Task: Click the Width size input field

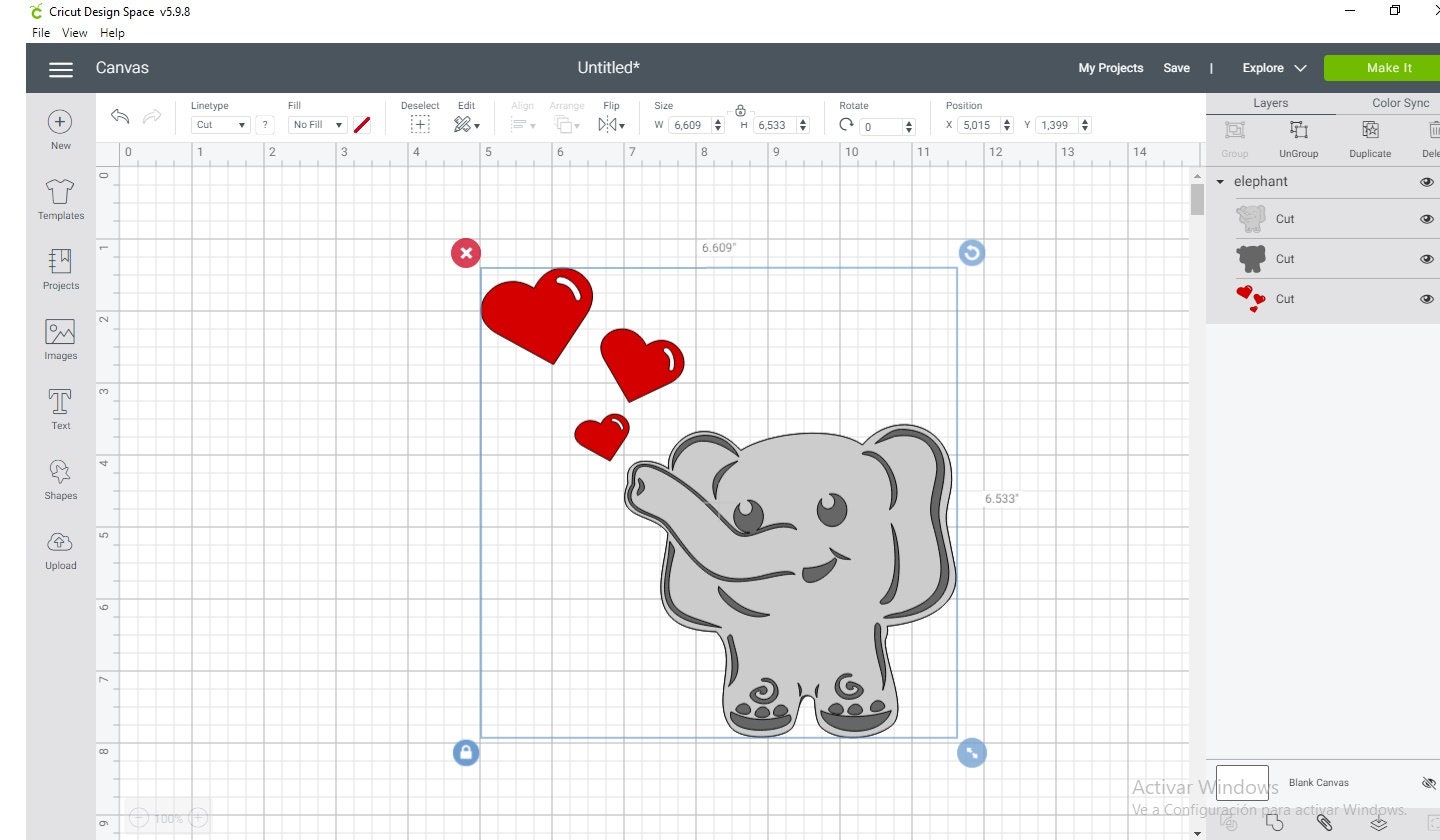Action: (689, 125)
